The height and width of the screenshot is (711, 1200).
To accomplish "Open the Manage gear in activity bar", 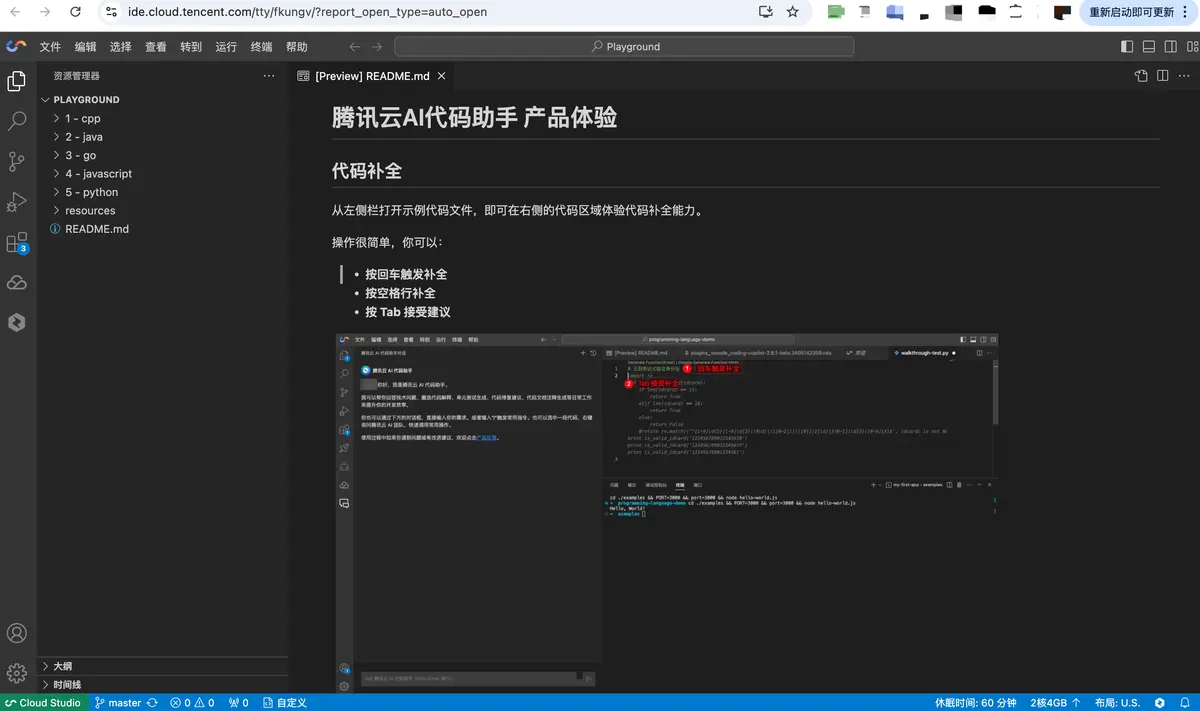I will 17,673.
